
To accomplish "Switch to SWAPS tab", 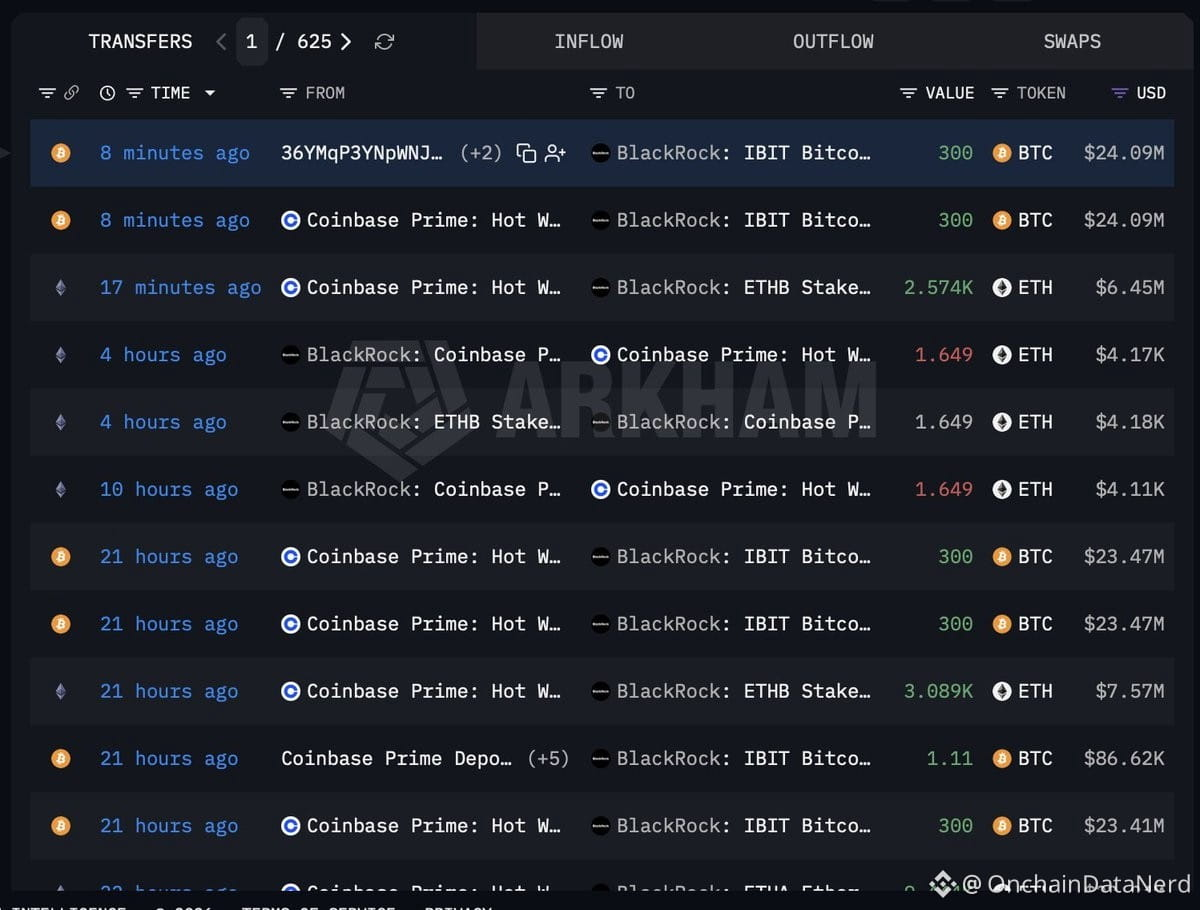I will click(x=1072, y=42).
